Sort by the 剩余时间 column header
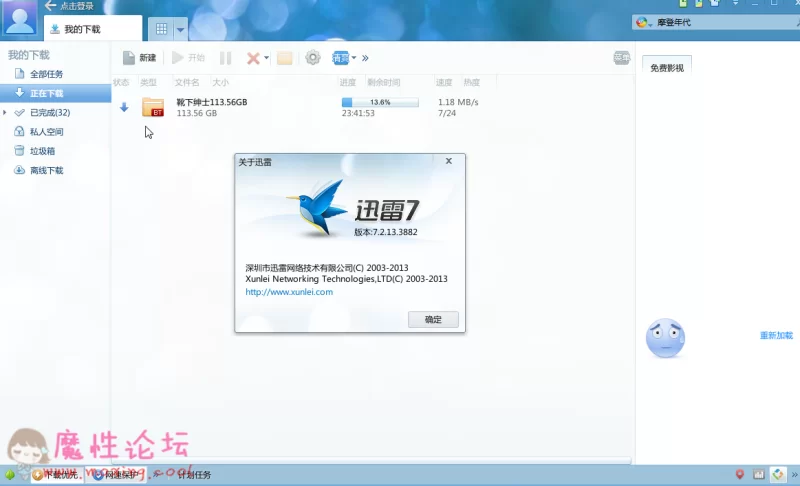The height and width of the screenshot is (486, 800). tap(384, 82)
